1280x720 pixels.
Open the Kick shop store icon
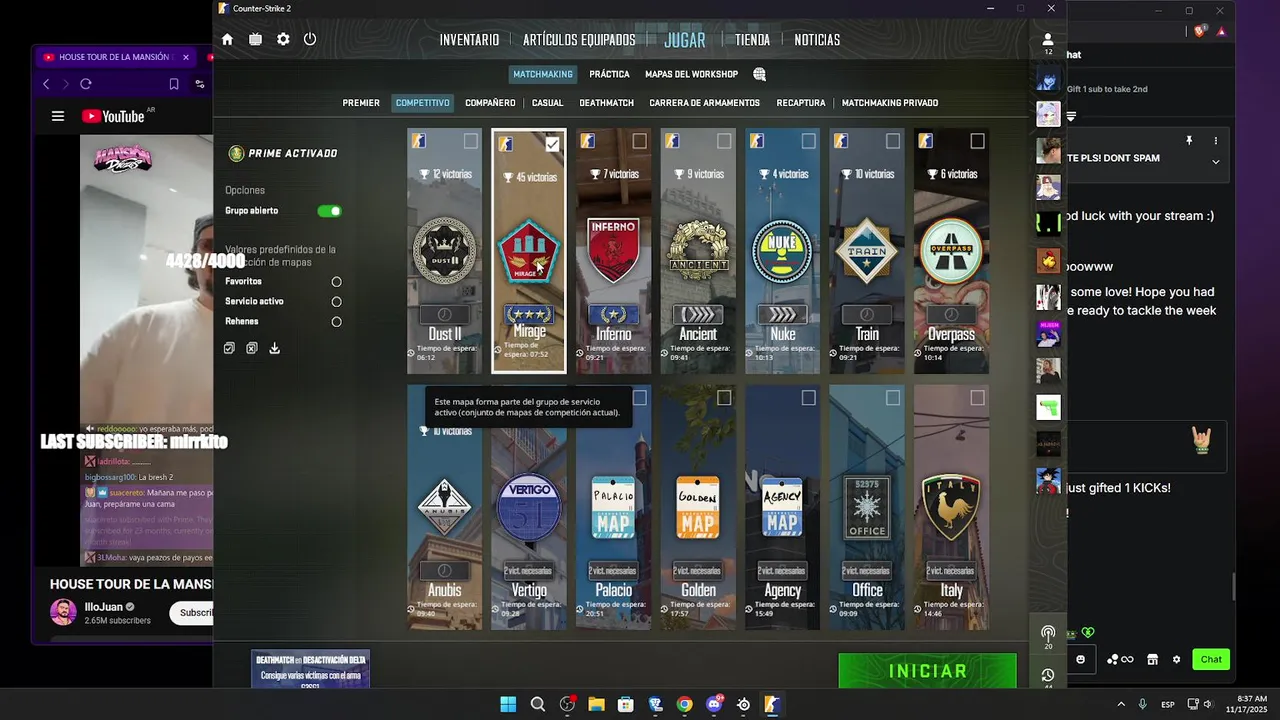pos(1152,659)
